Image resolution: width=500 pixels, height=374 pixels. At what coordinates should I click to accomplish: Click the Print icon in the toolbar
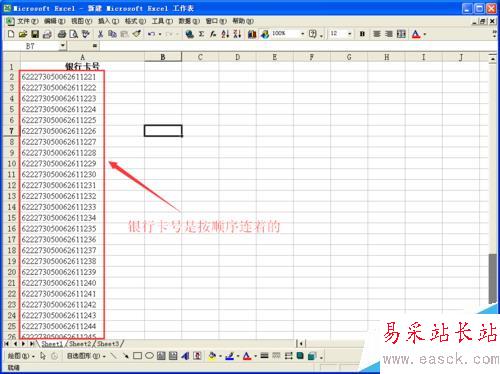point(62,34)
